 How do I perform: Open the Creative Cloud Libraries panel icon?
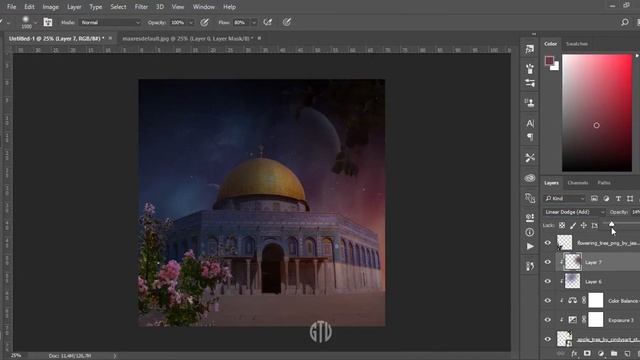pyautogui.click(x=530, y=178)
